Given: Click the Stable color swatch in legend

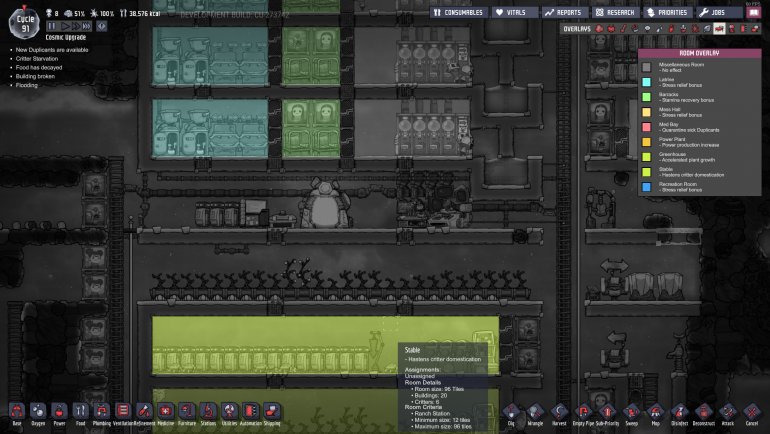Looking at the screenshot, I should tap(647, 171).
